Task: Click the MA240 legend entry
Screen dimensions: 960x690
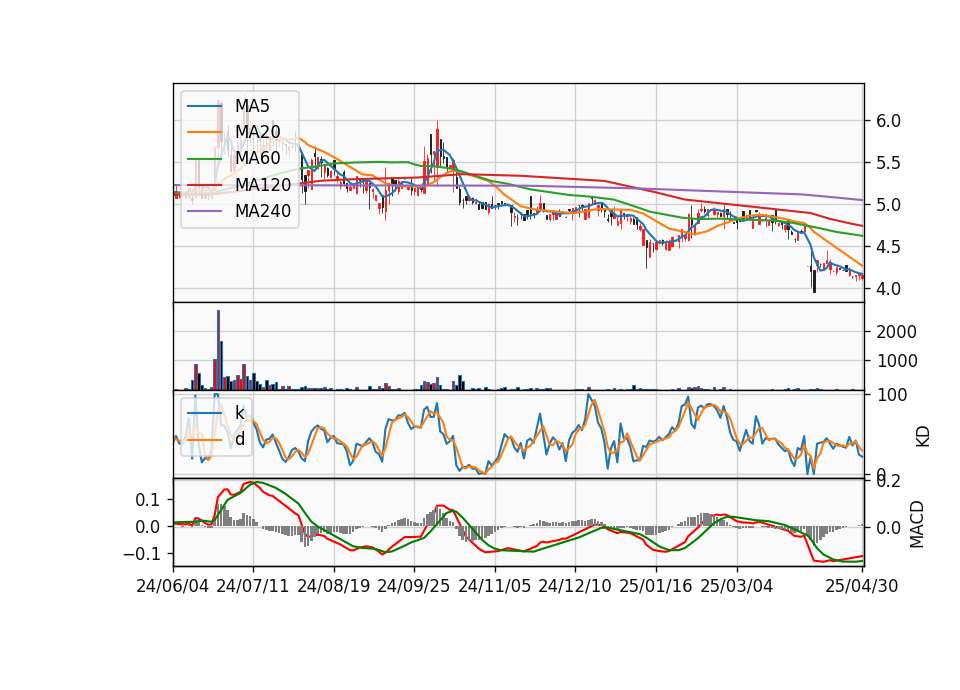Action: point(239,211)
